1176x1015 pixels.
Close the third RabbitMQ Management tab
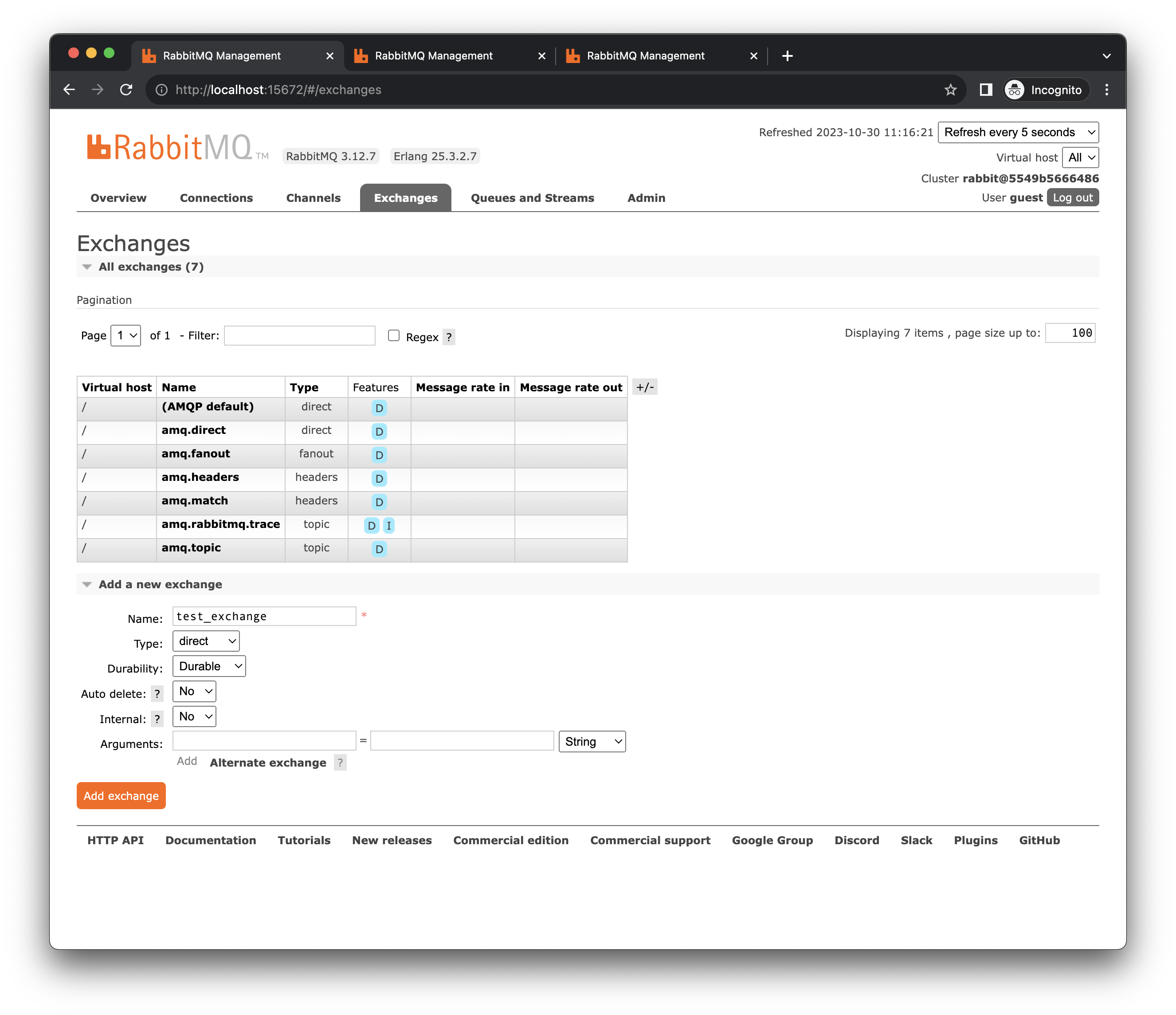click(x=754, y=55)
